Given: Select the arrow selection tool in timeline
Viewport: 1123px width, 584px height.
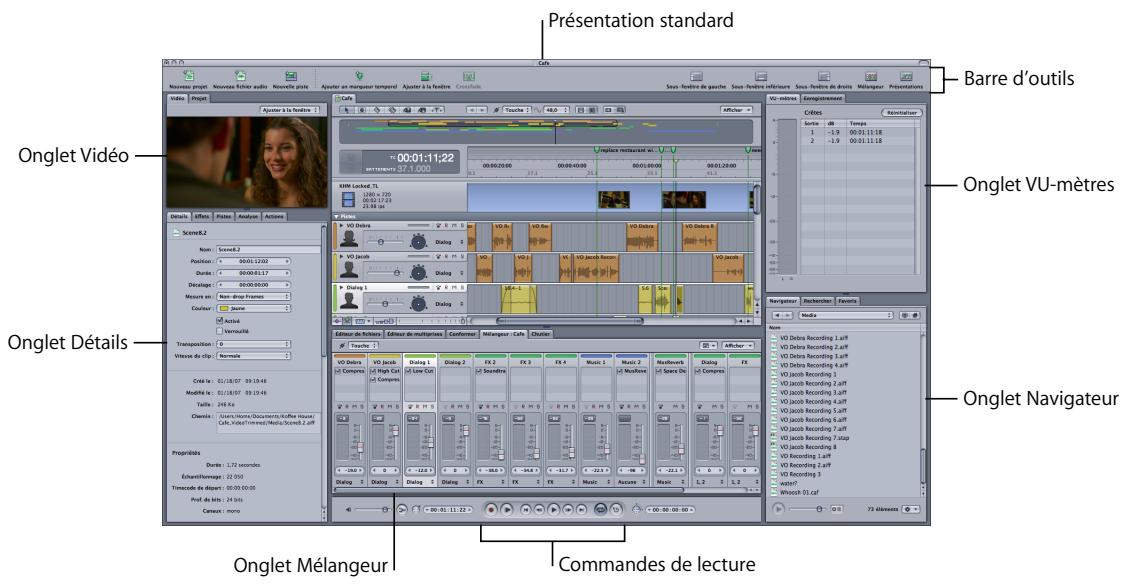Looking at the screenshot, I should point(347,110).
